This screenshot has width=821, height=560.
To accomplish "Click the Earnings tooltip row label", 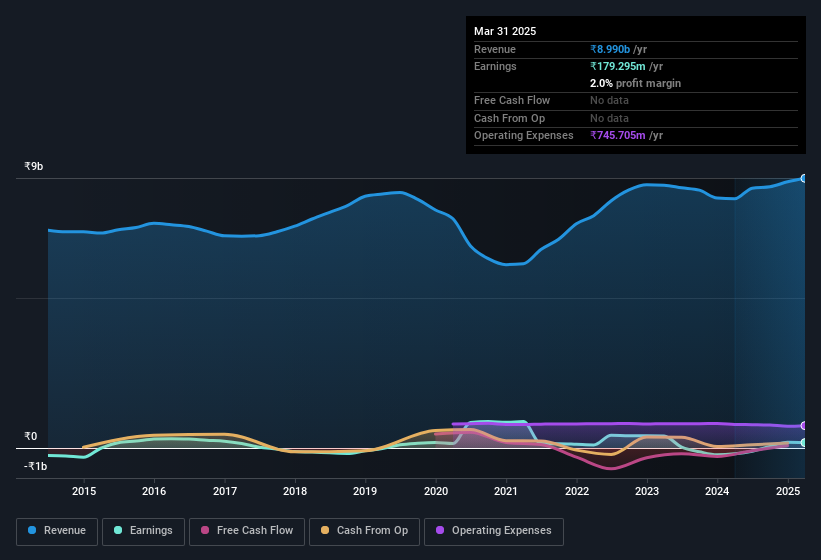I will click(495, 66).
